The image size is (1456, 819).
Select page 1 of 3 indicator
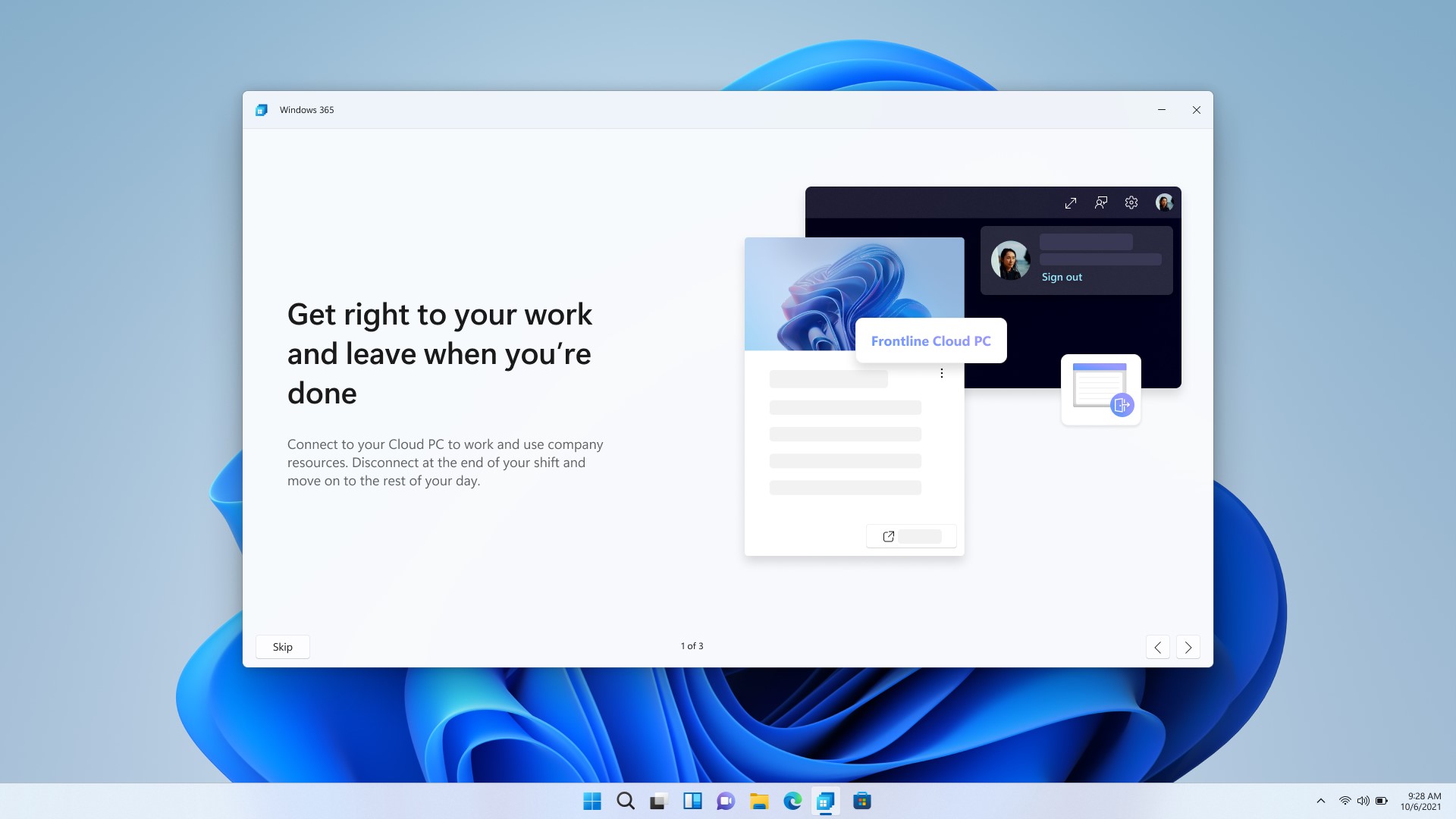pyautogui.click(x=692, y=646)
